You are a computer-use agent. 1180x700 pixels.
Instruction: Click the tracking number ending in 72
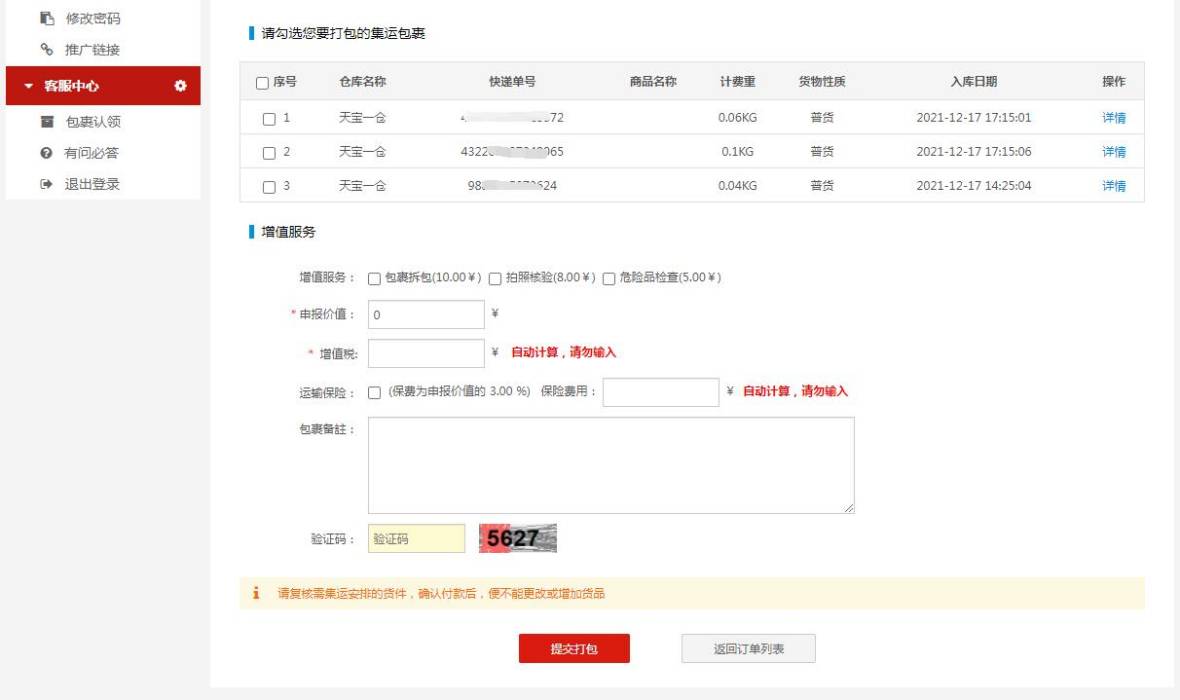512,117
